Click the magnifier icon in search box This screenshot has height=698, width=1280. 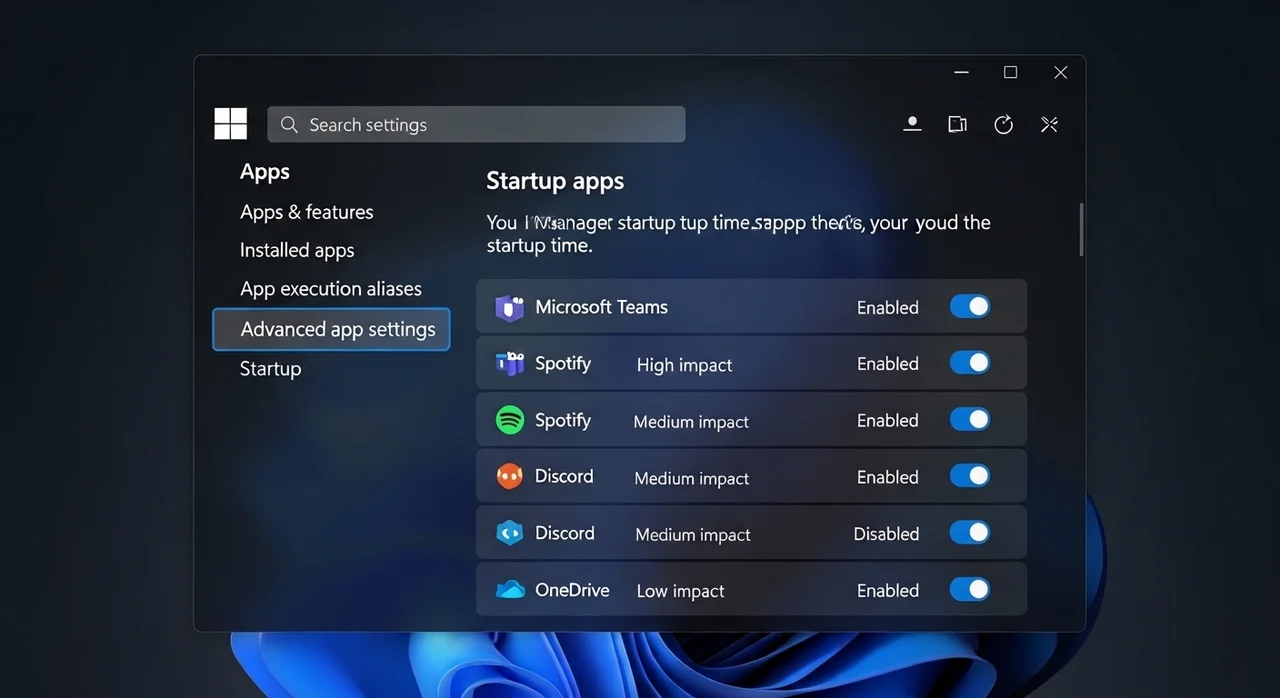[289, 125]
